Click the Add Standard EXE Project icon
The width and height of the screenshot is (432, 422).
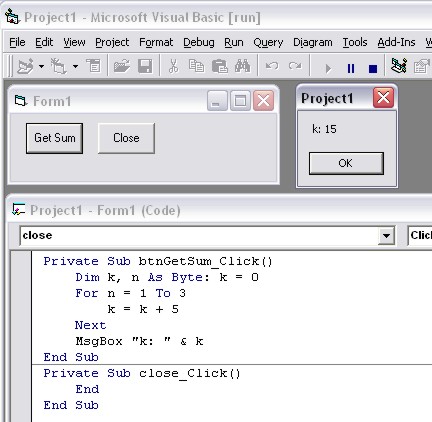(x=26, y=66)
